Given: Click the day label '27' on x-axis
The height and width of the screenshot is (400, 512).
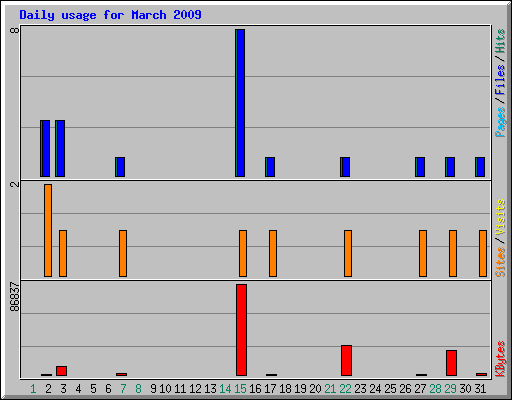Looking at the screenshot, I should [x=420, y=389].
